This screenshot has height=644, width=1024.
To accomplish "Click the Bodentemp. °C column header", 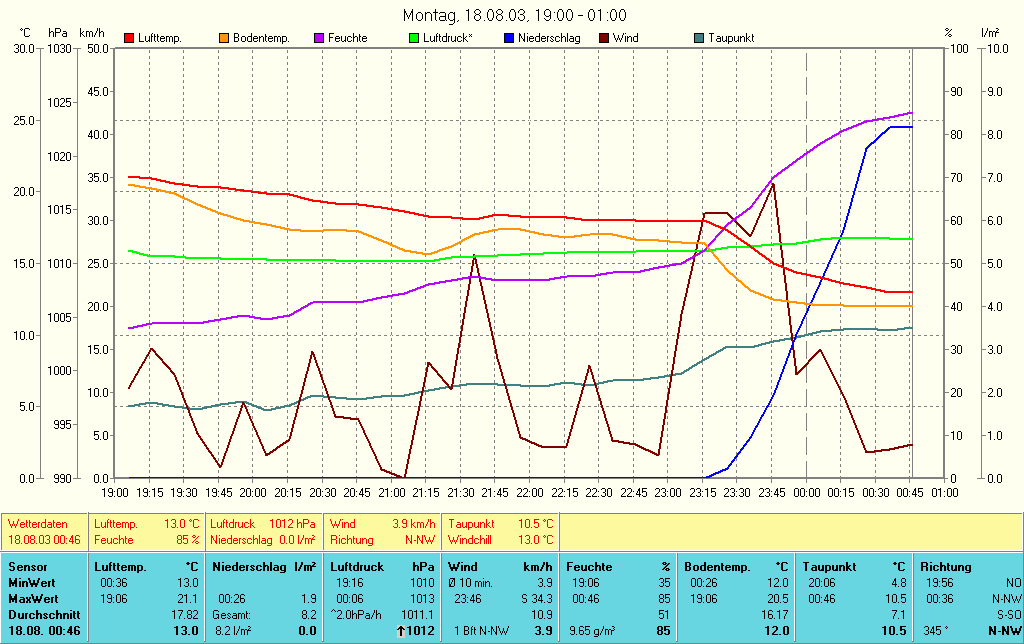I will [x=736, y=567].
